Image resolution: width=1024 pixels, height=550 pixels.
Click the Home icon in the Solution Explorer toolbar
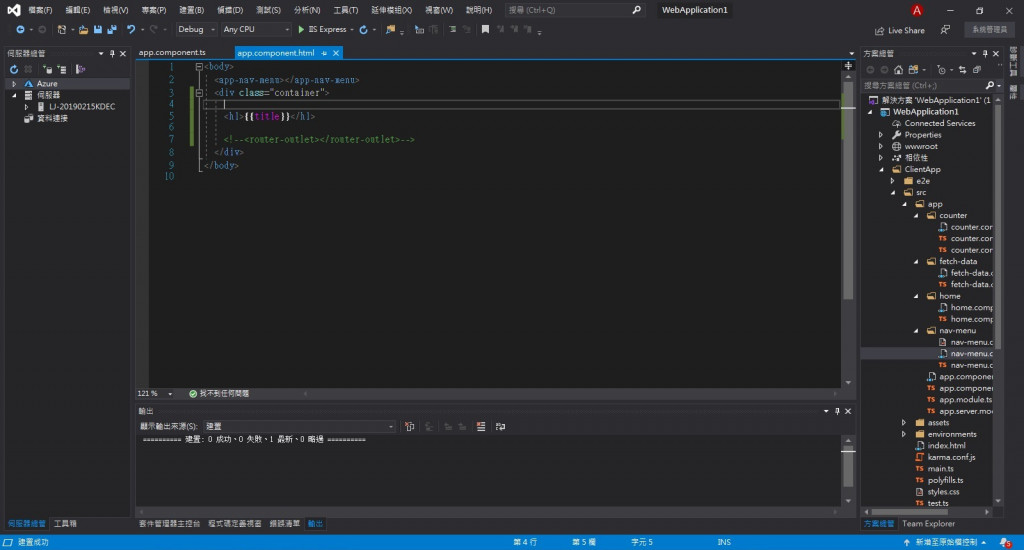[x=899, y=70]
